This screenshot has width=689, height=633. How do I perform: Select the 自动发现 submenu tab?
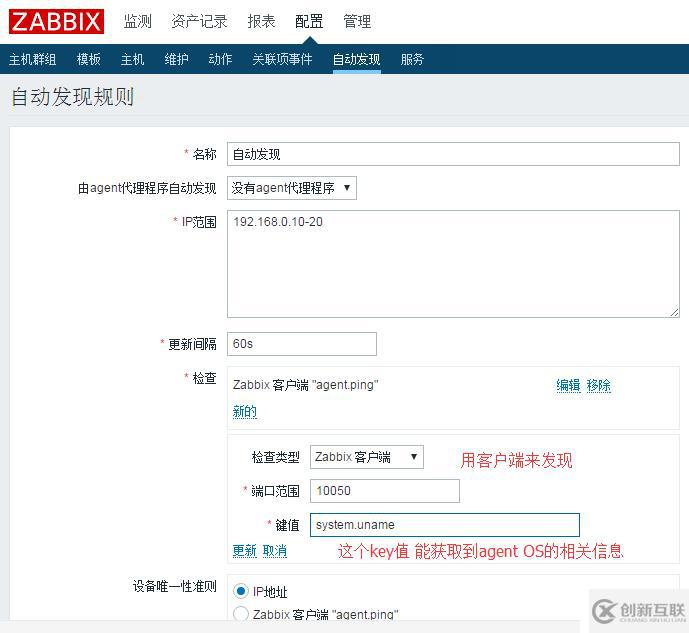[356, 59]
